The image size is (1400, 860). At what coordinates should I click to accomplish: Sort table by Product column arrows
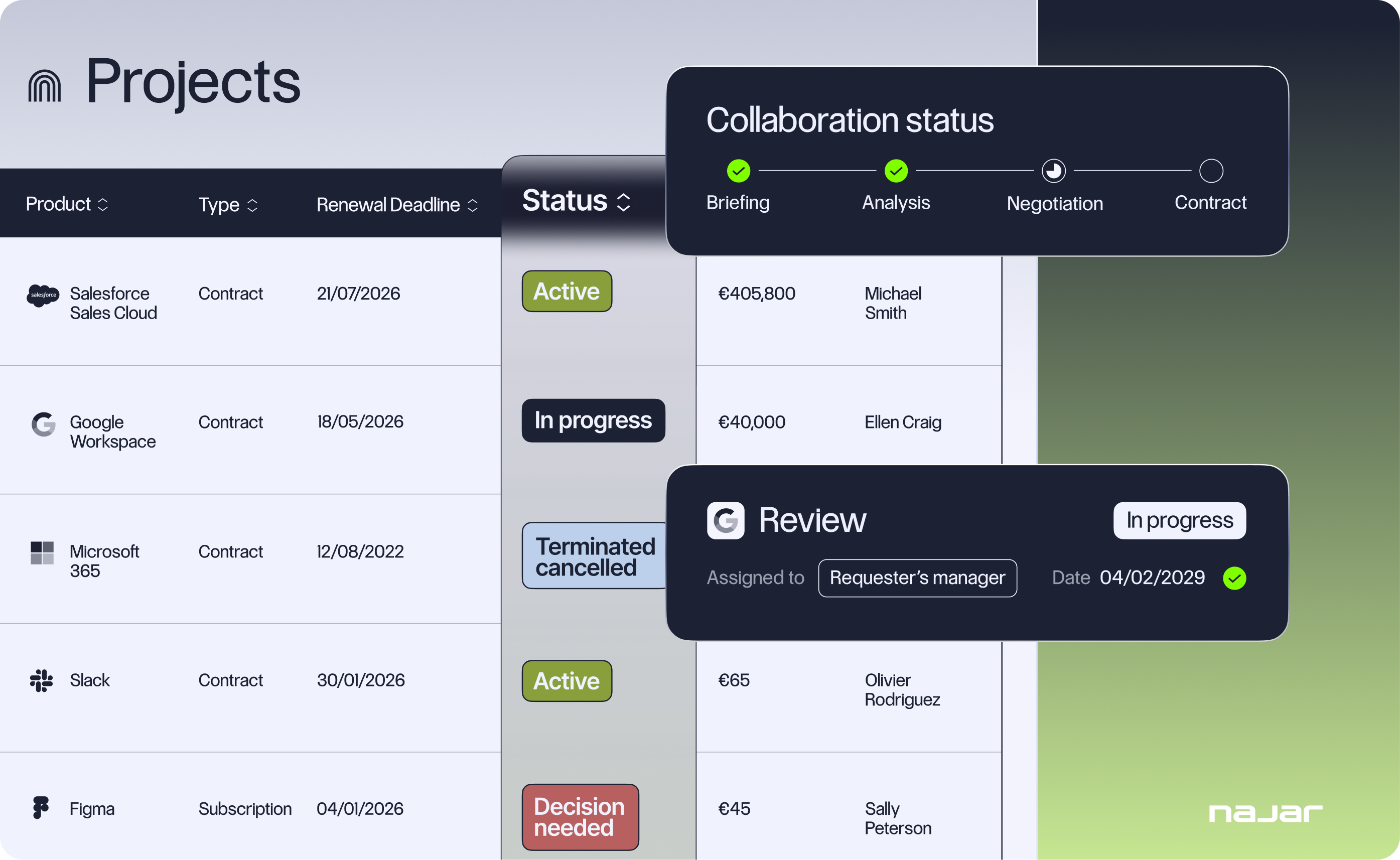[103, 204]
